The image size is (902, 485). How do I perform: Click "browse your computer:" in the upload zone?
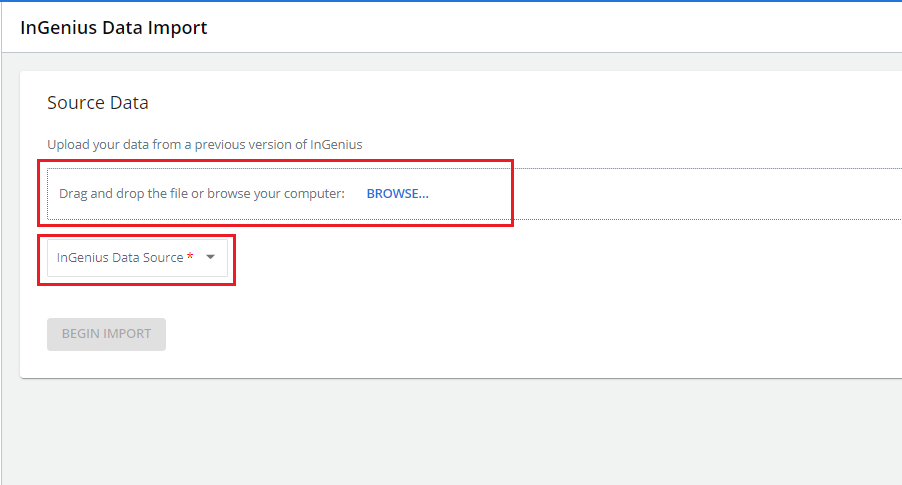click(x=276, y=194)
